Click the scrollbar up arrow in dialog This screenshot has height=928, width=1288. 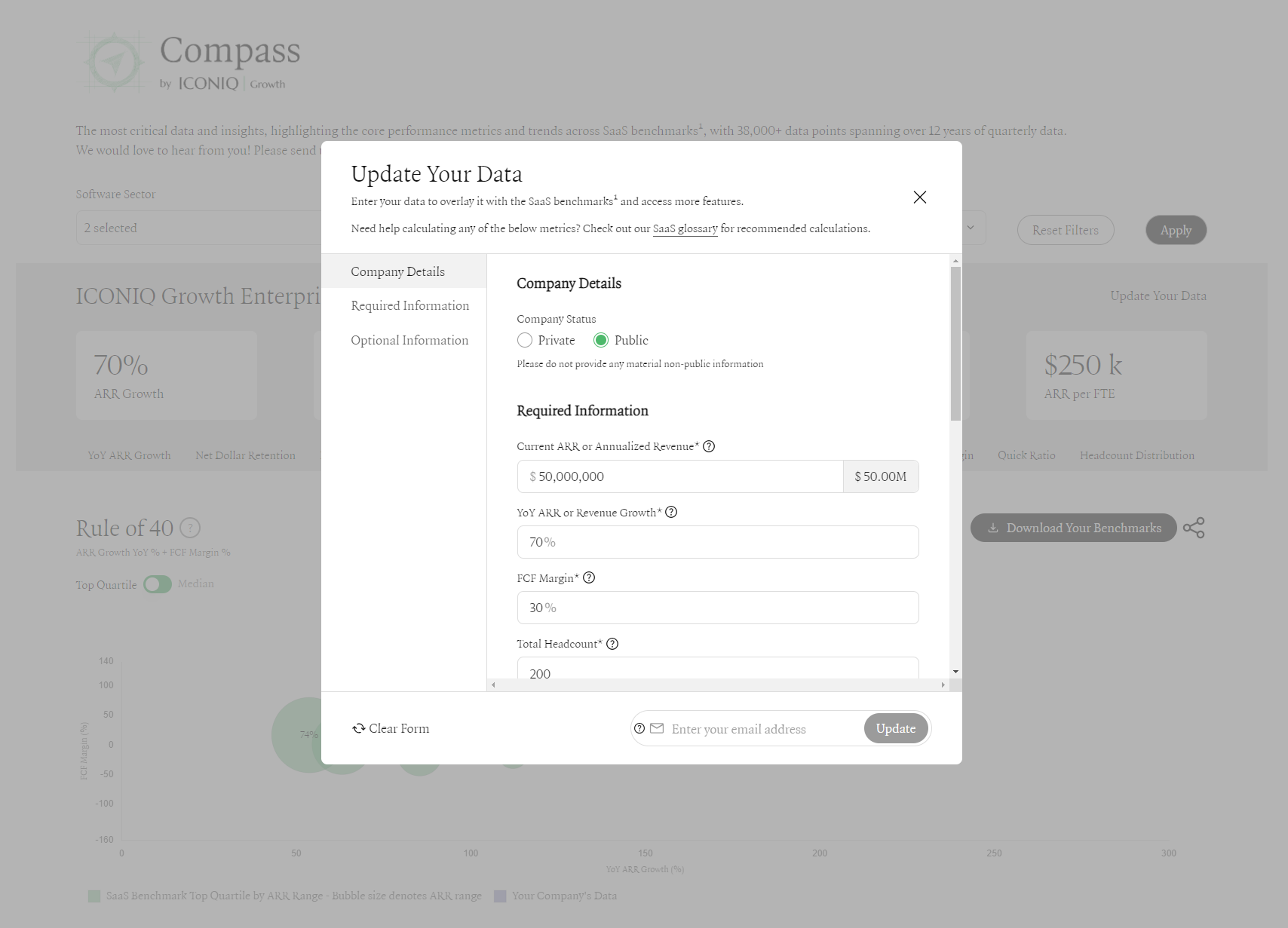955,261
